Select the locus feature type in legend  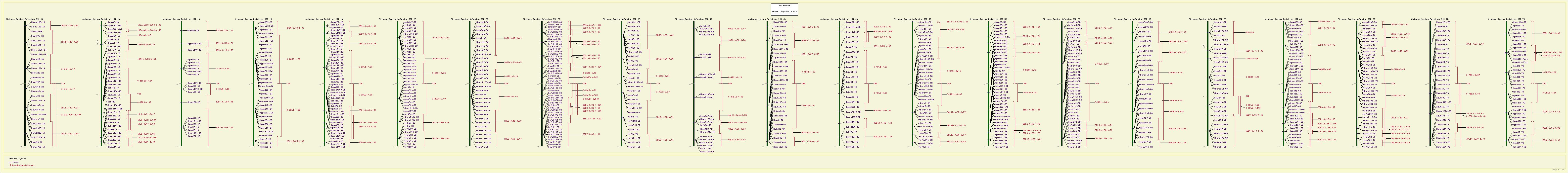tap(15, 162)
